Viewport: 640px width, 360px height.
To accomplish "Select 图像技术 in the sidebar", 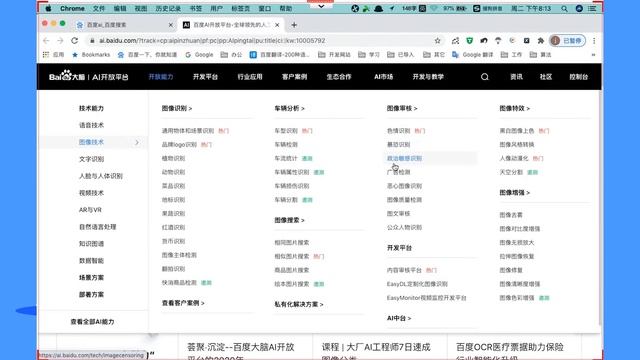I will tap(91, 142).
